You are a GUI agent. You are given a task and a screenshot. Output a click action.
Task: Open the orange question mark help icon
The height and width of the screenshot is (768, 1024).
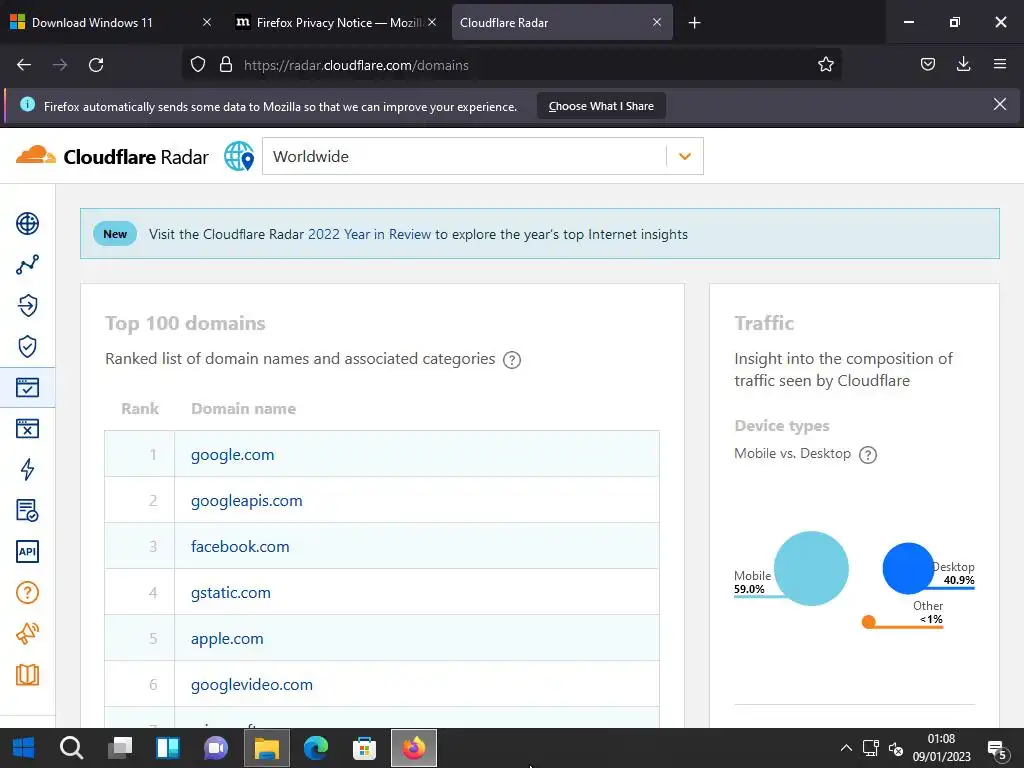[x=27, y=592]
